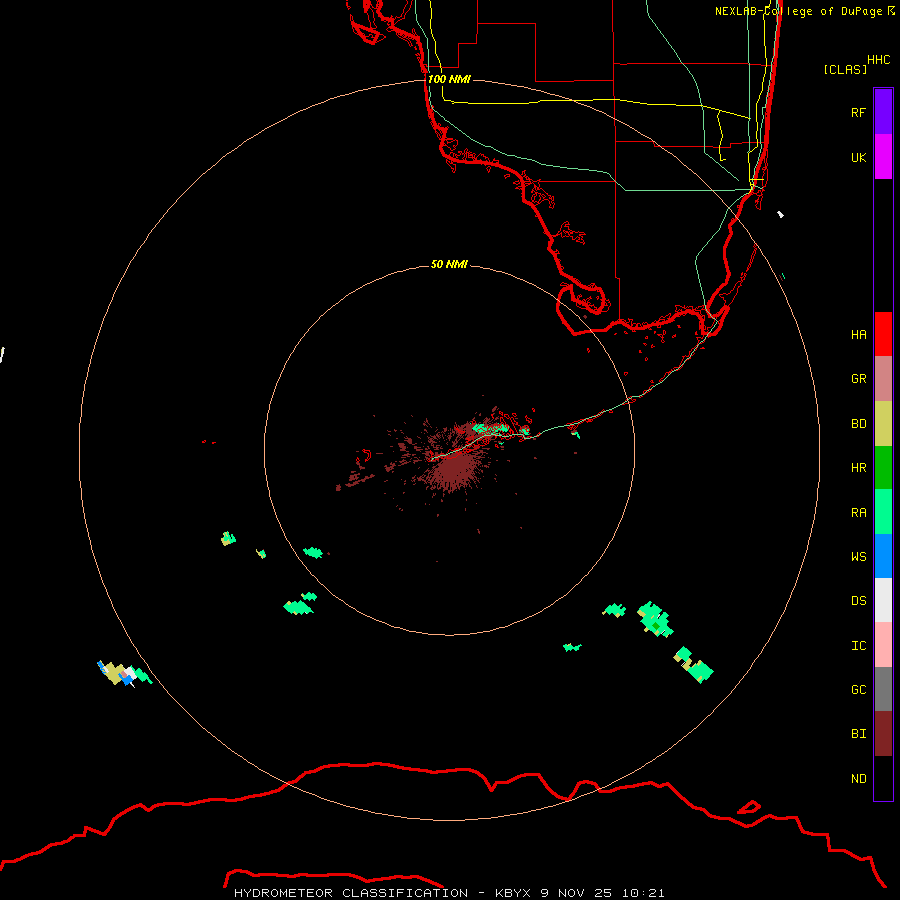Click the 10:21 timestamp
900x900 pixels.
click(643, 893)
